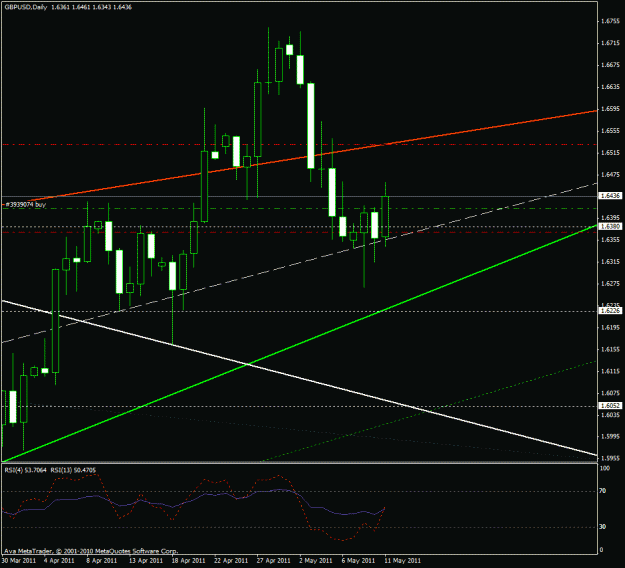Click the 1.6155 price scale value

(x=611, y=350)
